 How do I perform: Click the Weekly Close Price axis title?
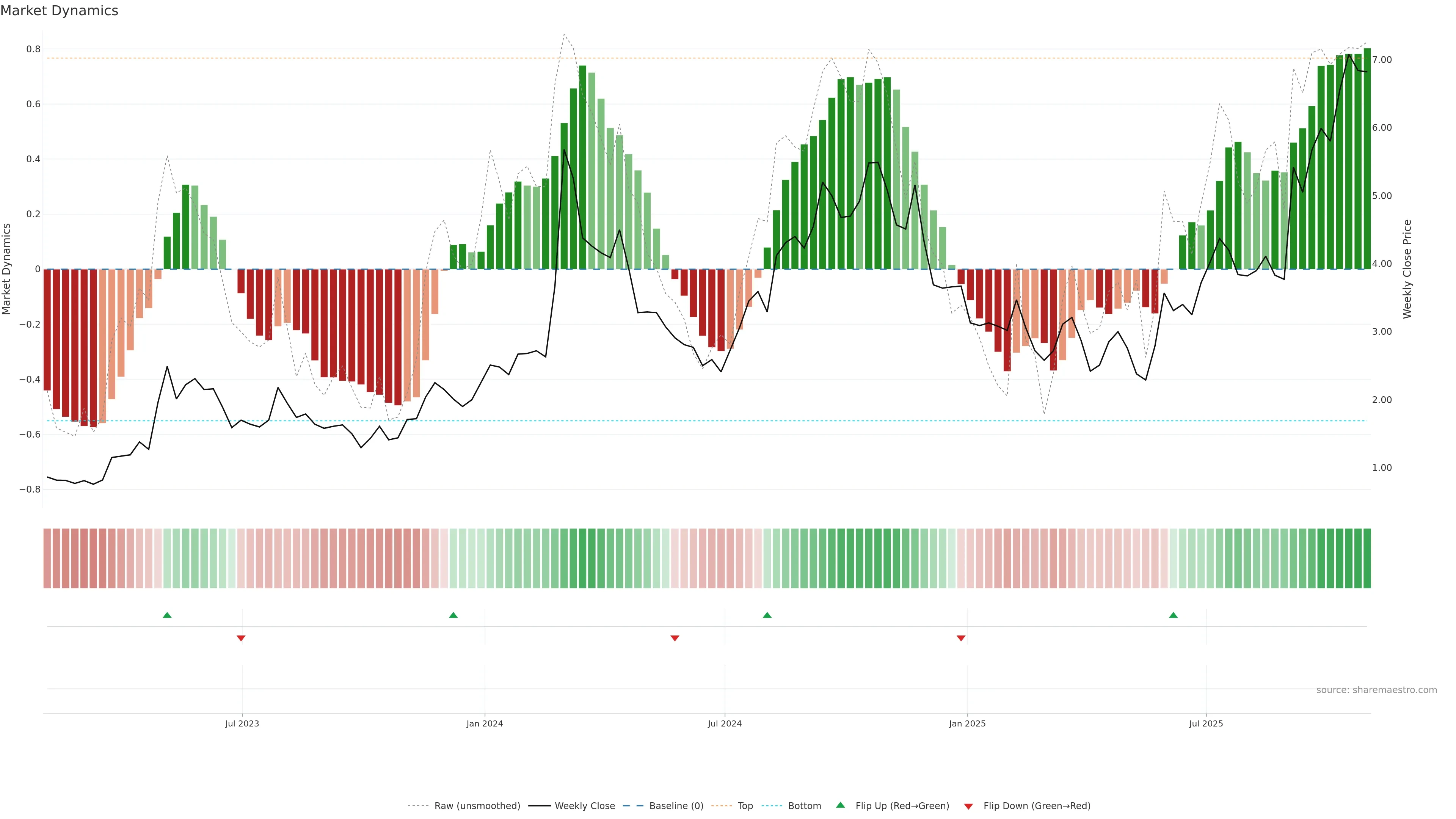click(1407, 269)
